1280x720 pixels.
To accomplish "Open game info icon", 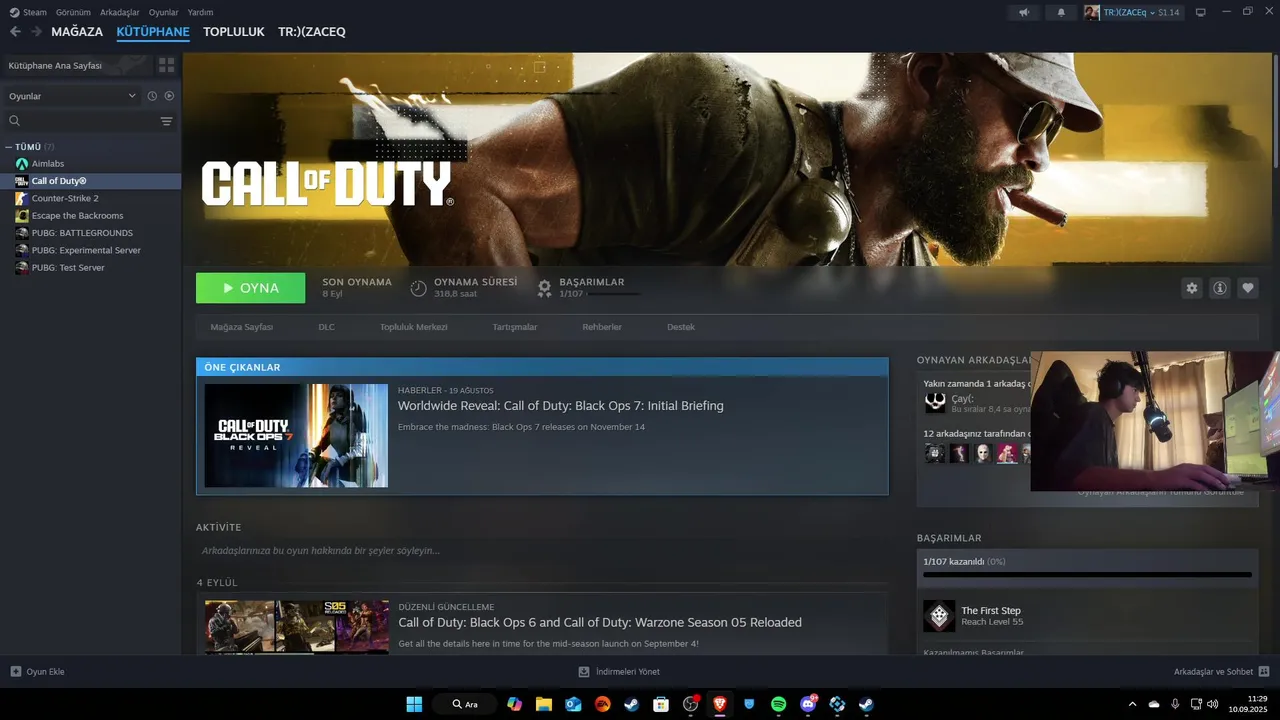I will 1220,288.
